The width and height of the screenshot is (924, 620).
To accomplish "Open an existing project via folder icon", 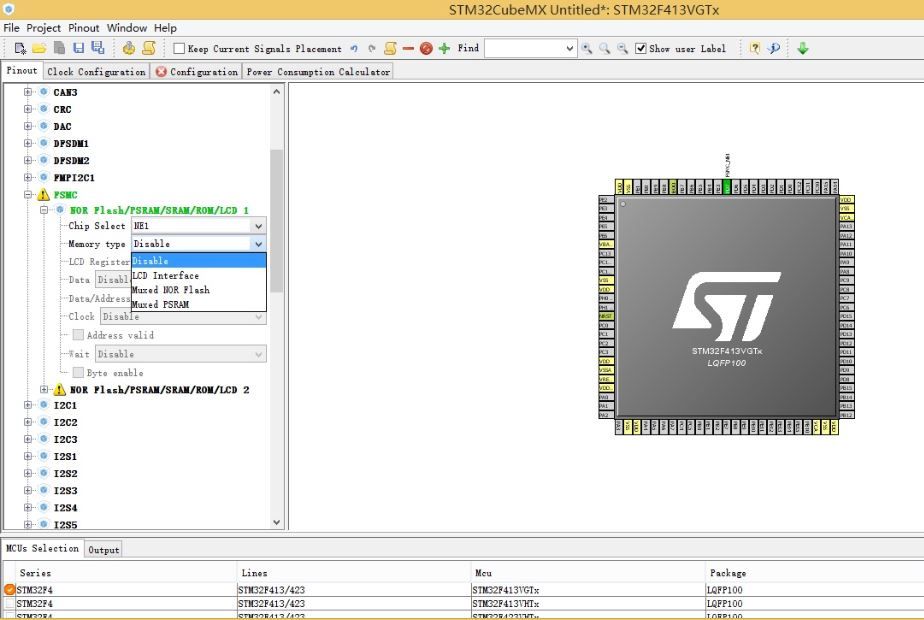I will click(x=39, y=48).
